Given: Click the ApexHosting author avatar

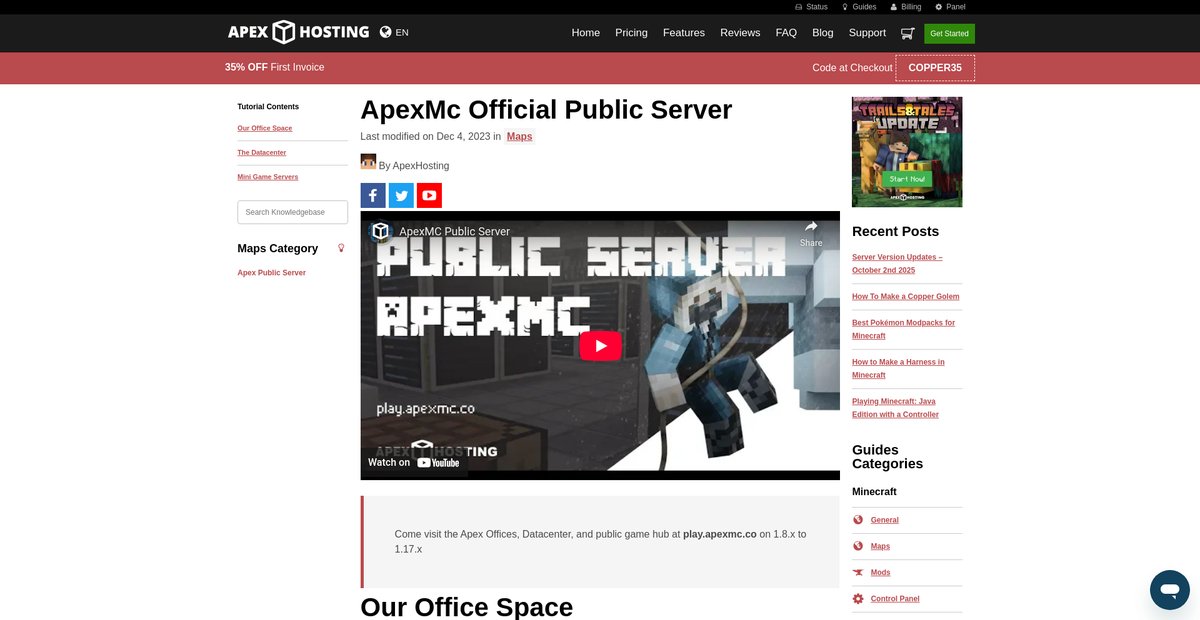Looking at the screenshot, I should (368, 162).
